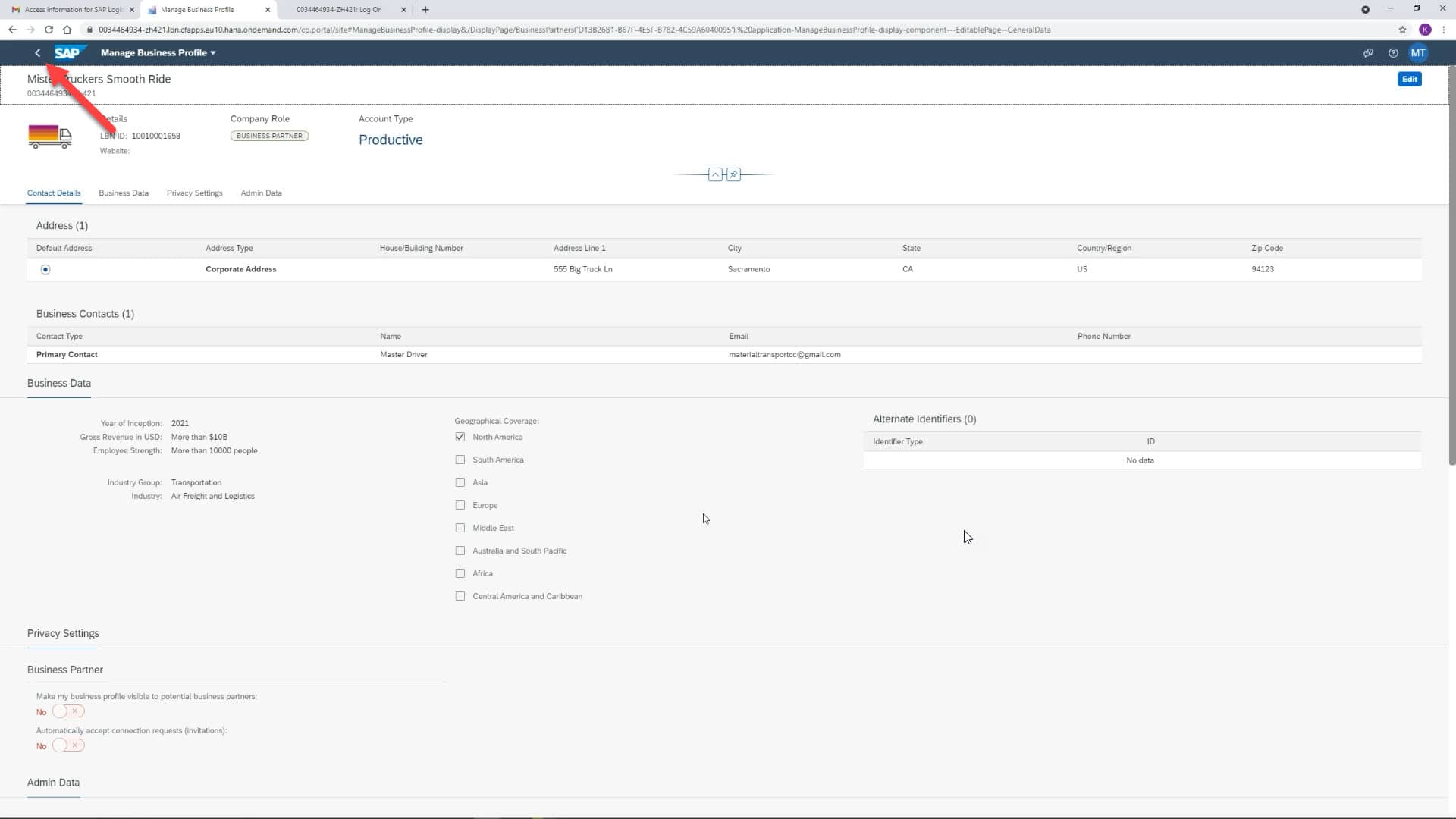Close the Access information for SAP tab
Screen dimensions: 1456x819
coord(132,10)
